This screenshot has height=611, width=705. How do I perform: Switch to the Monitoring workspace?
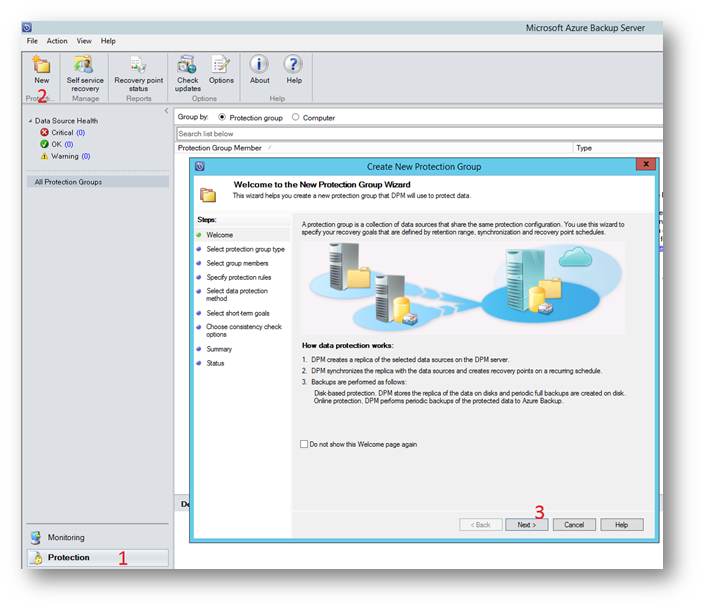tap(98, 537)
